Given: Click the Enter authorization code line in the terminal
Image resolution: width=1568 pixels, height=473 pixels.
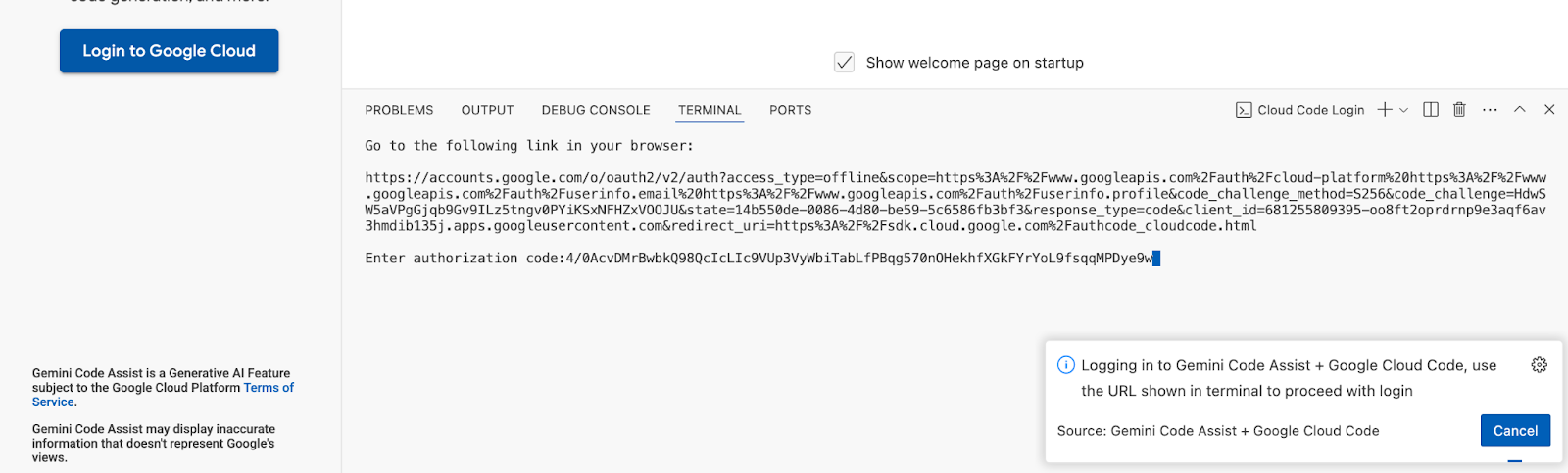Looking at the screenshot, I should click(761, 259).
